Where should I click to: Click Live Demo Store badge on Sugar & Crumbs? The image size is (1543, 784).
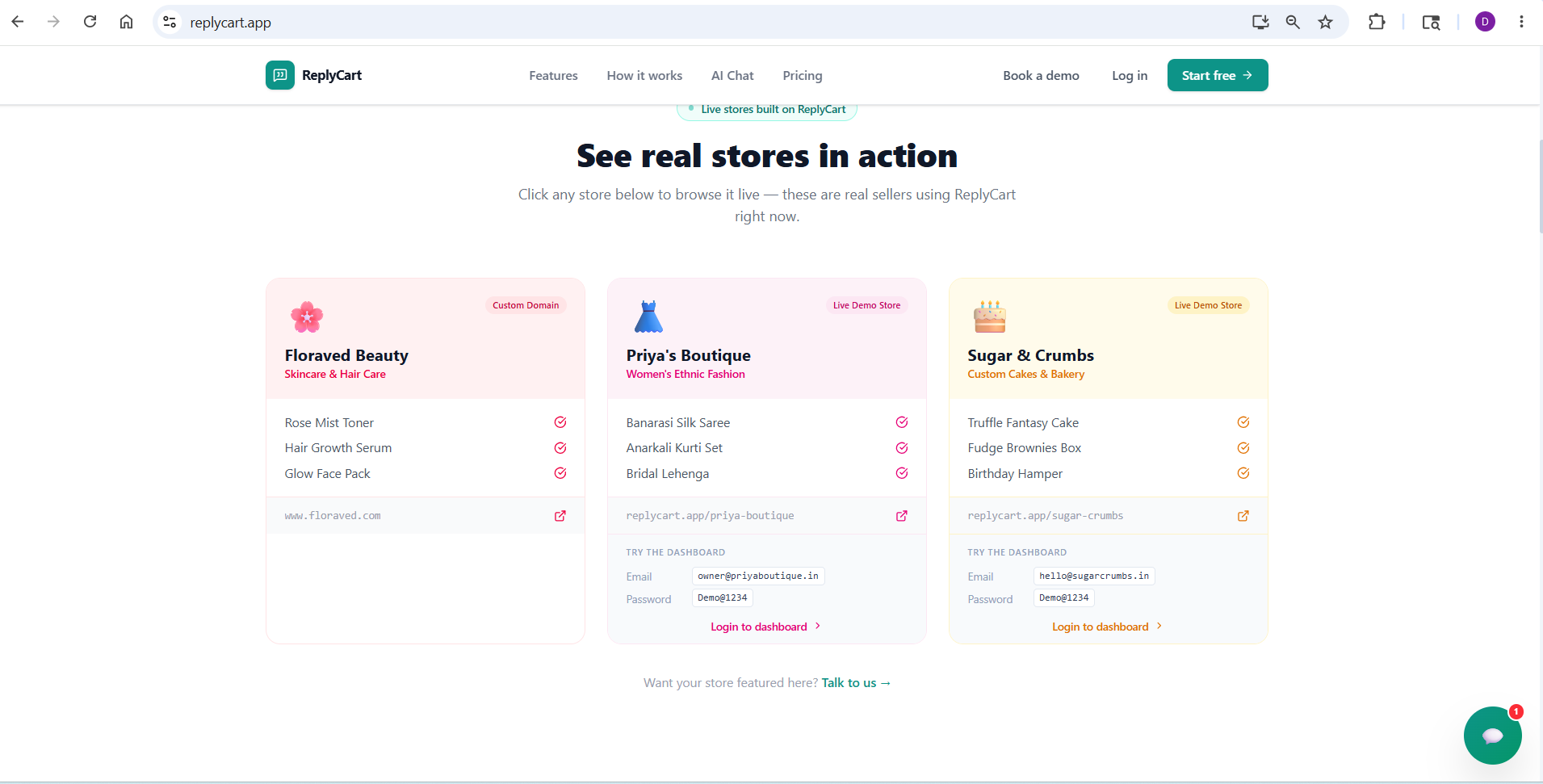point(1208,305)
